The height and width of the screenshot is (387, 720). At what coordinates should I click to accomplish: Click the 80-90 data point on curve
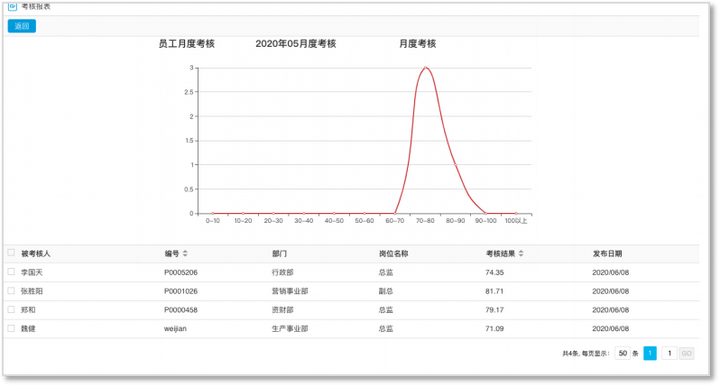pos(456,165)
